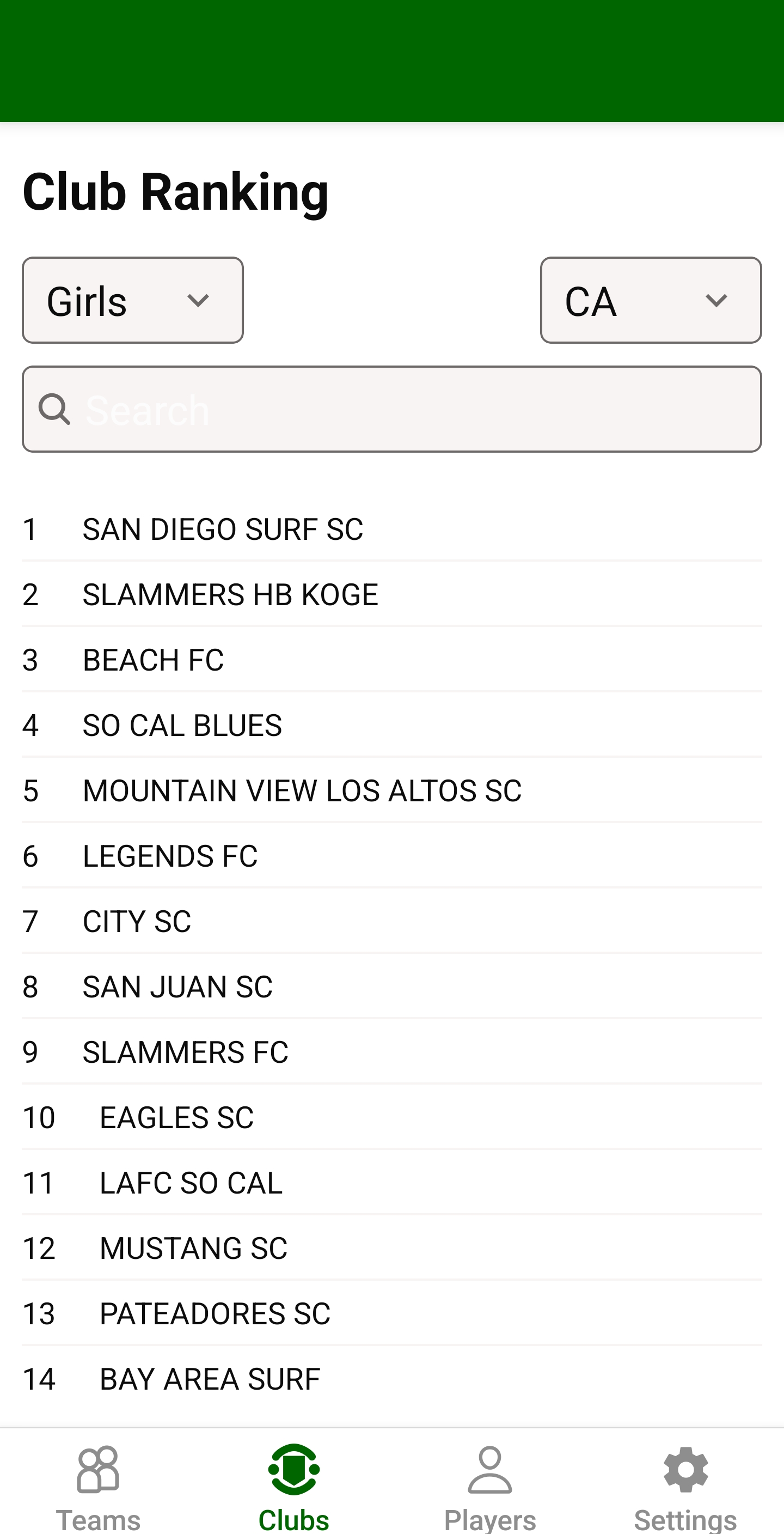Select Pateadores SC entry
Viewport: 784px width, 1534px height.
point(215,1314)
